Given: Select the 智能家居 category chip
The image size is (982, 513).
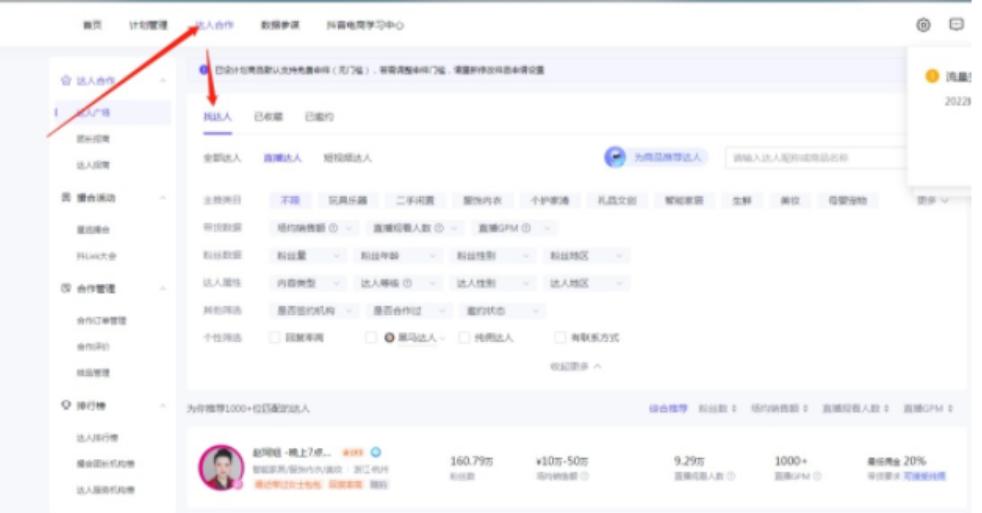Looking at the screenshot, I should coord(684,200).
